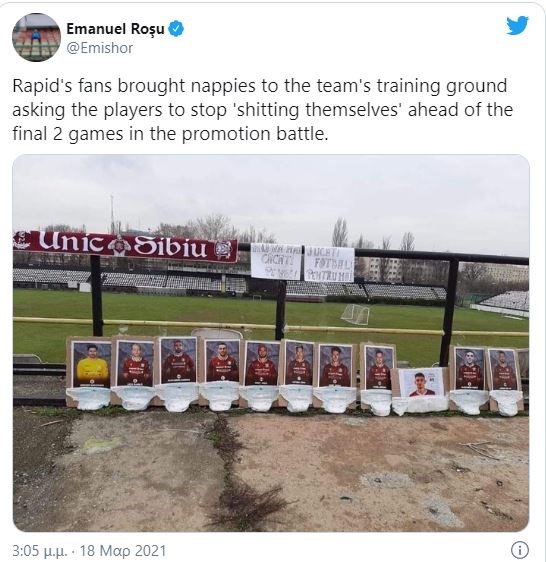Image resolution: width=546 pixels, height=562 pixels.
Task: Click the 18 Μαρ 2021 date
Action: pos(123,551)
